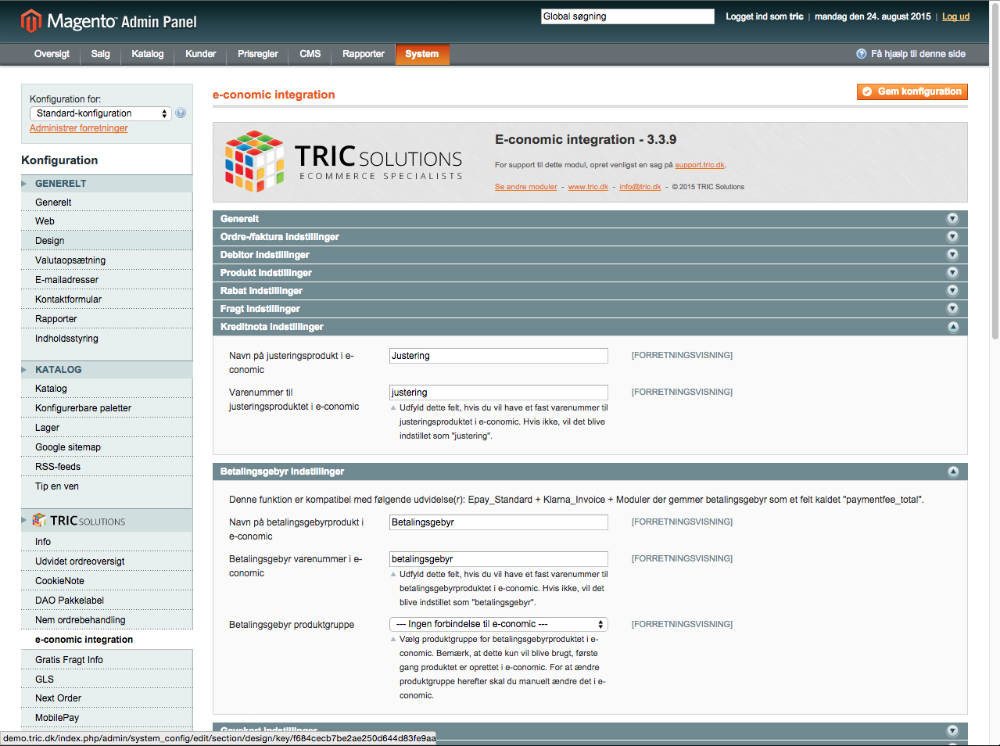Click the expand arrow on Generelt panel header
The height and width of the screenshot is (746, 1000).
[x=952, y=218]
